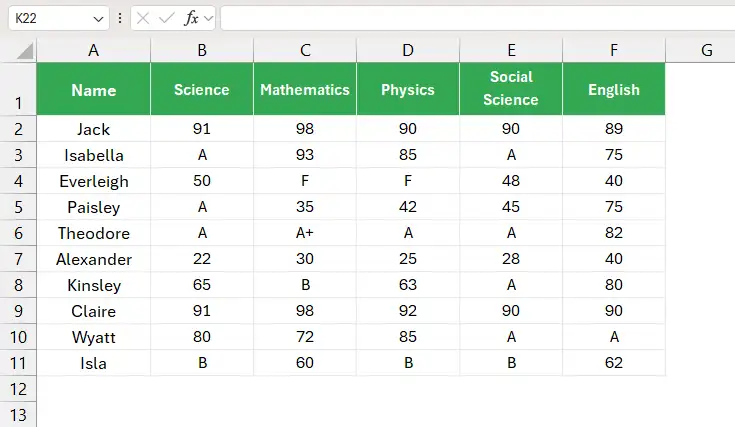Click inside the formula bar input field
This screenshot has height=427, width=735.
(478, 18)
